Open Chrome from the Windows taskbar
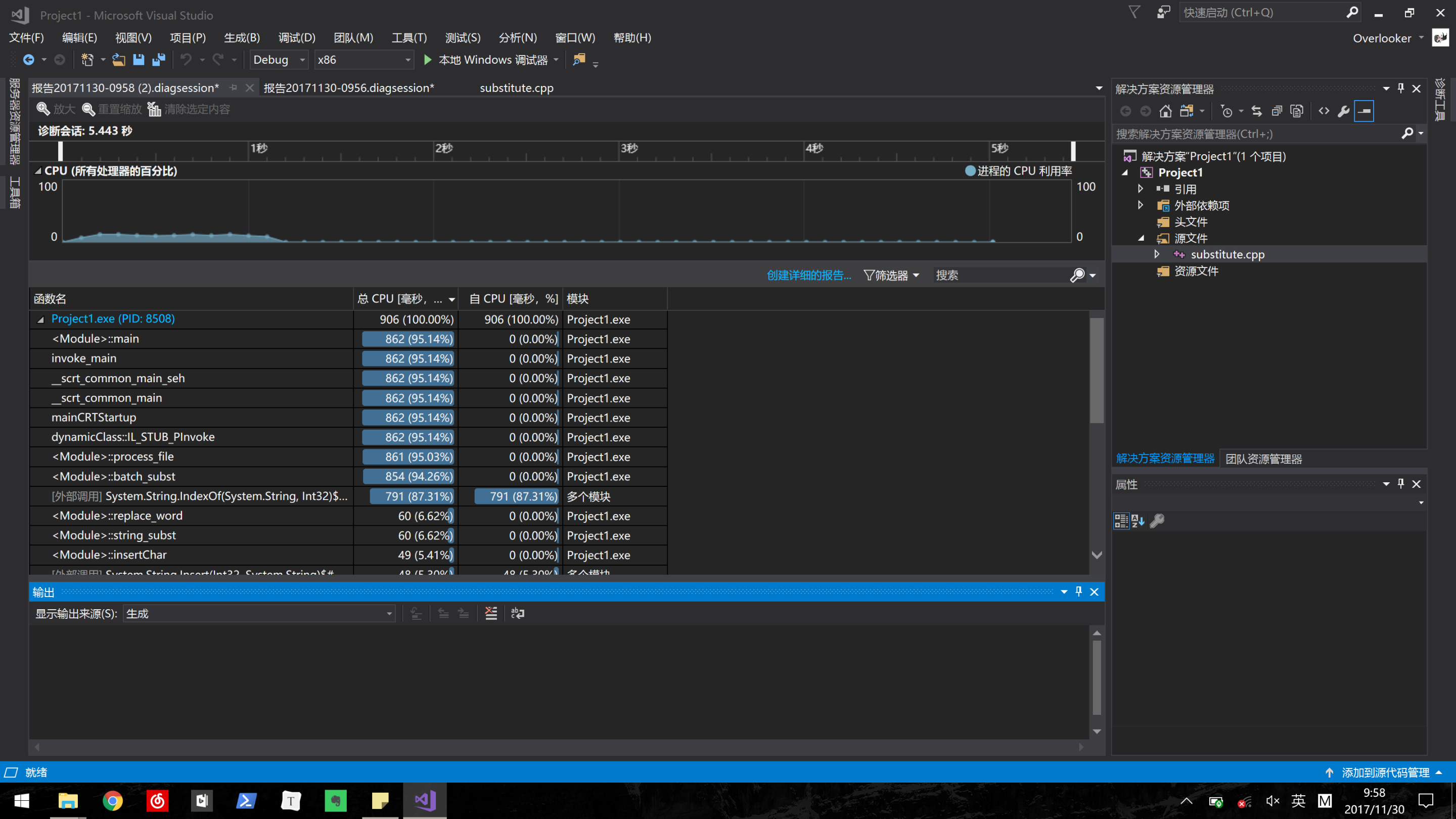Screen dimensions: 1456x819 pos(112,801)
